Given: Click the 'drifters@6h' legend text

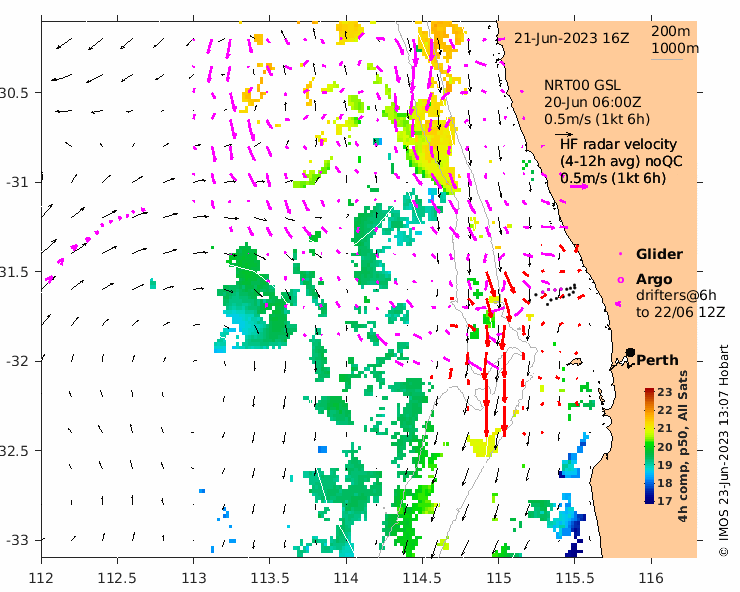Looking at the screenshot, I should click(676, 296).
